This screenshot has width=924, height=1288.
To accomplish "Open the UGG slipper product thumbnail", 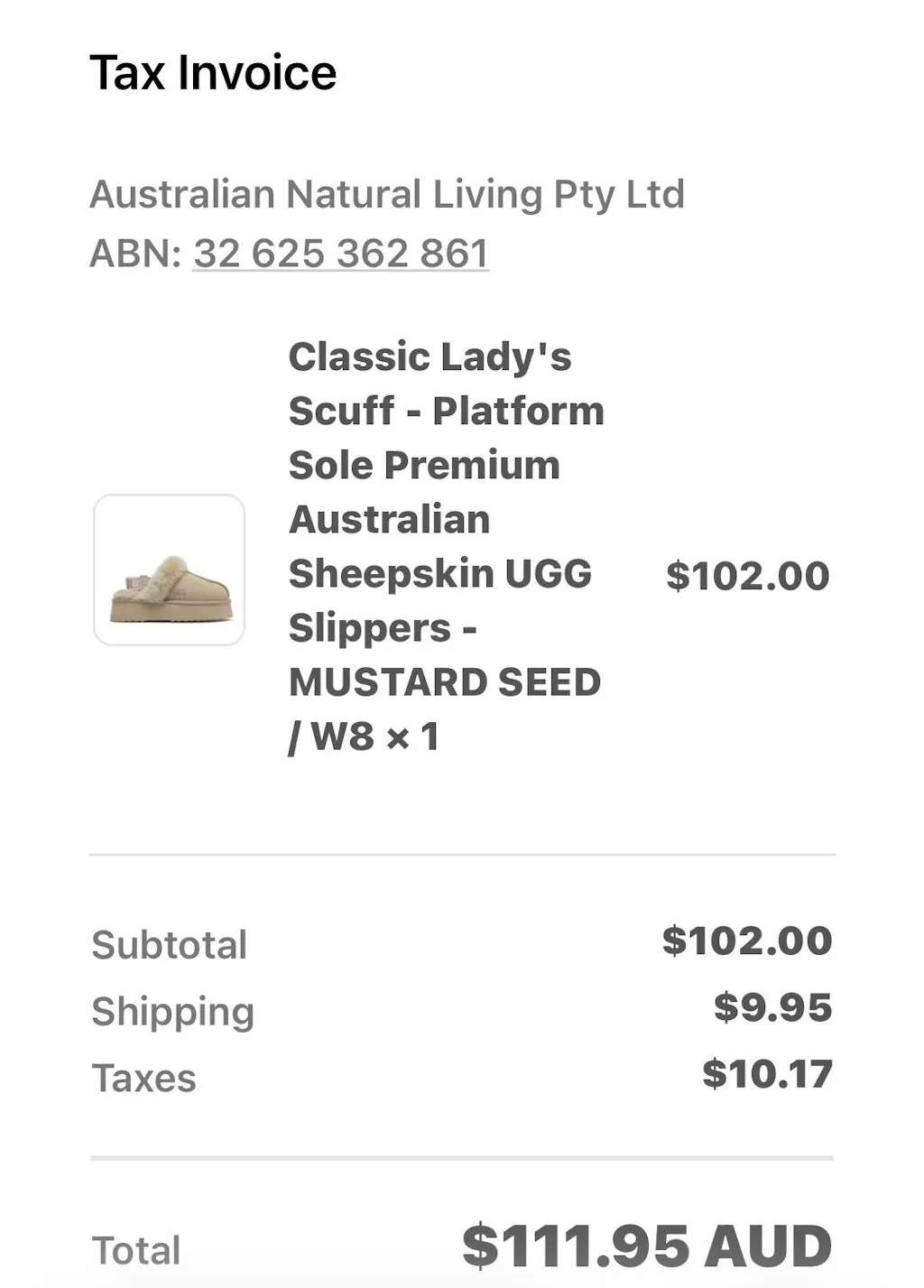I will [x=169, y=570].
